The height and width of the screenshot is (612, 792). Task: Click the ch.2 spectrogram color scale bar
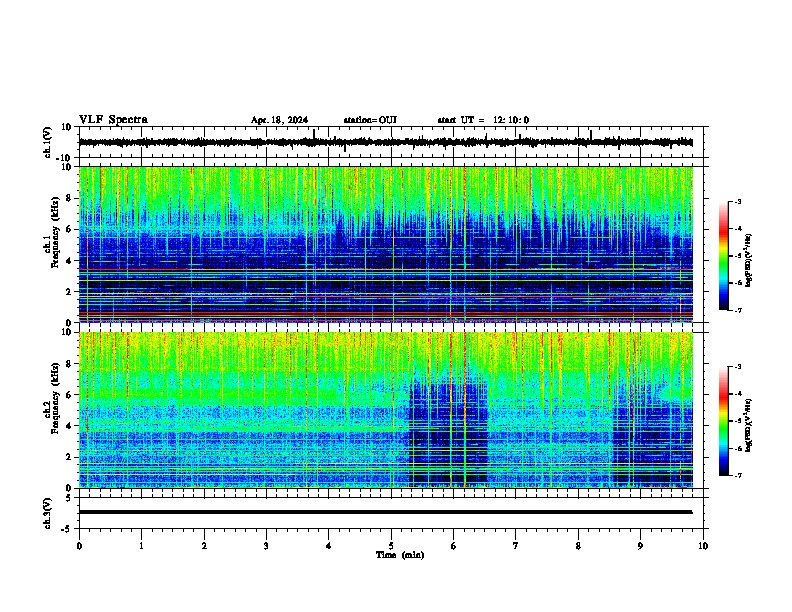pyautogui.click(x=724, y=421)
